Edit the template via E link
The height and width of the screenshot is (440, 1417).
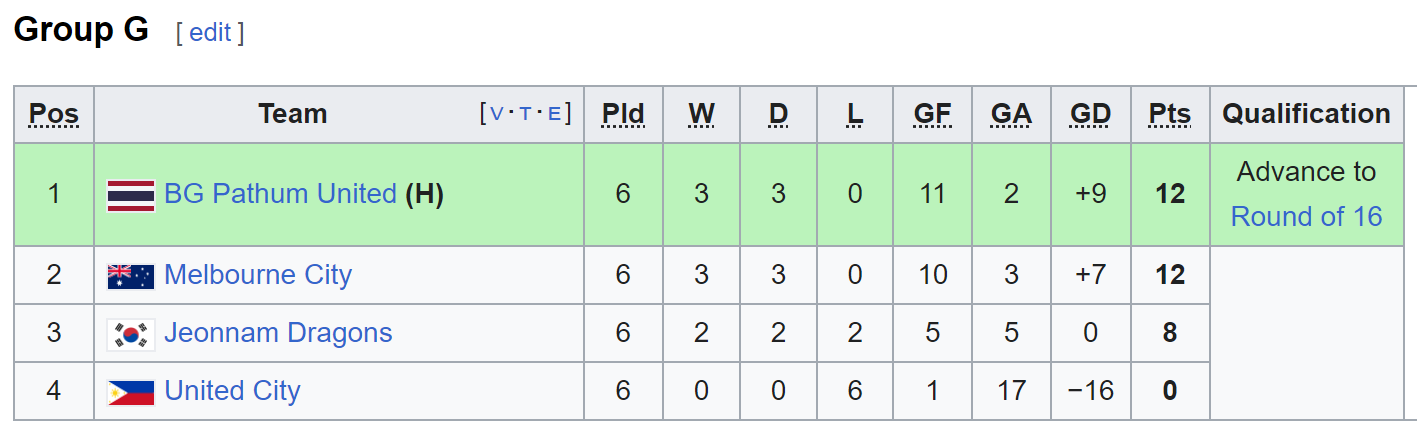pyautogui.click(x=553, y=114)
